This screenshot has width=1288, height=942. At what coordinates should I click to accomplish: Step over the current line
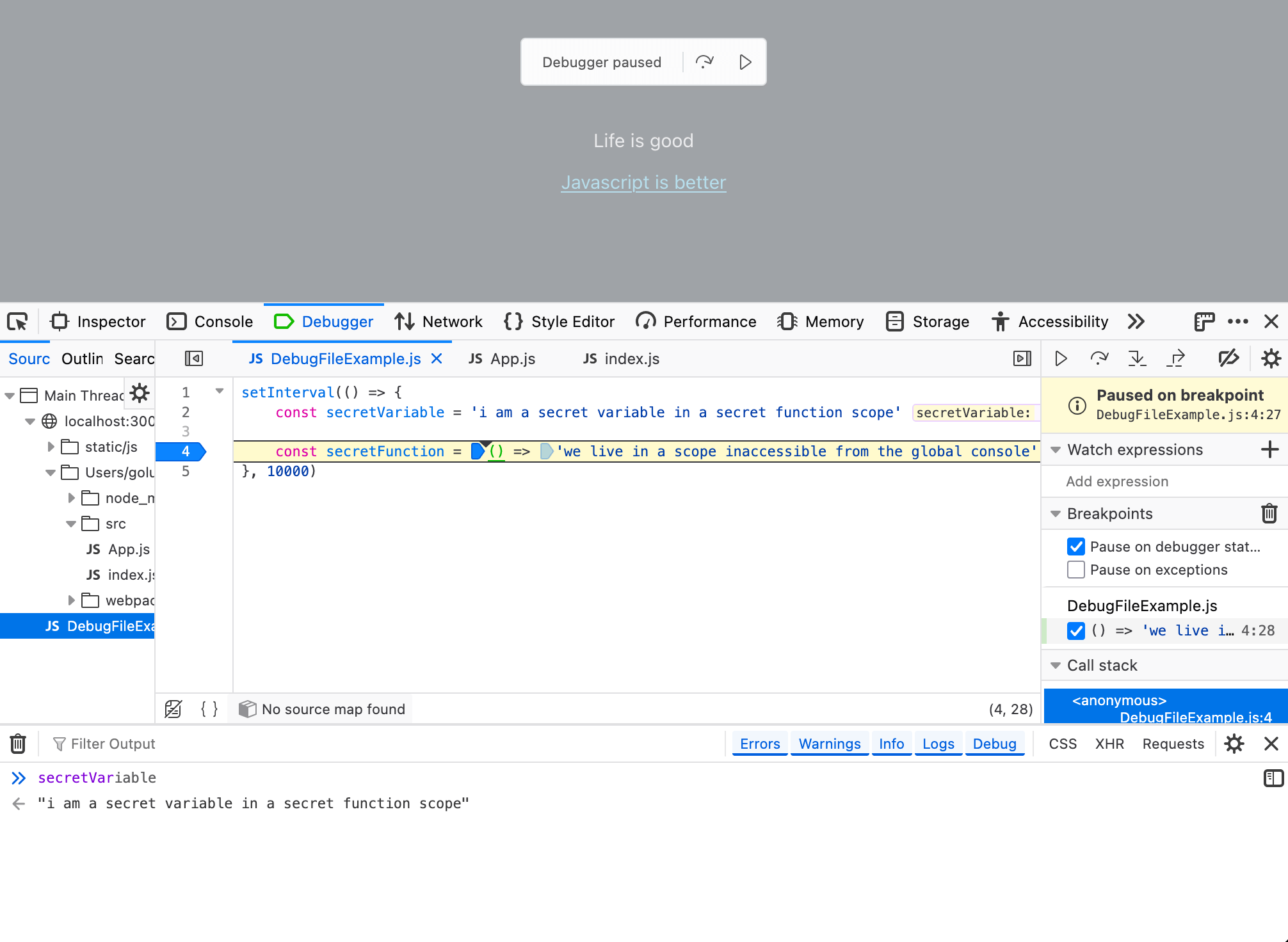[1099, 358]
